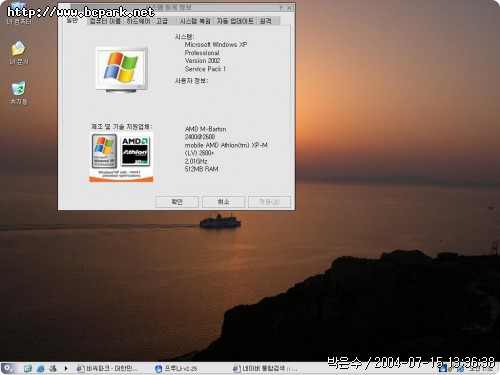Launch the MSN Messenger quick launch icon
This screenshot has width=500, height=375.
pyautogui.click(x=53, y=368)
